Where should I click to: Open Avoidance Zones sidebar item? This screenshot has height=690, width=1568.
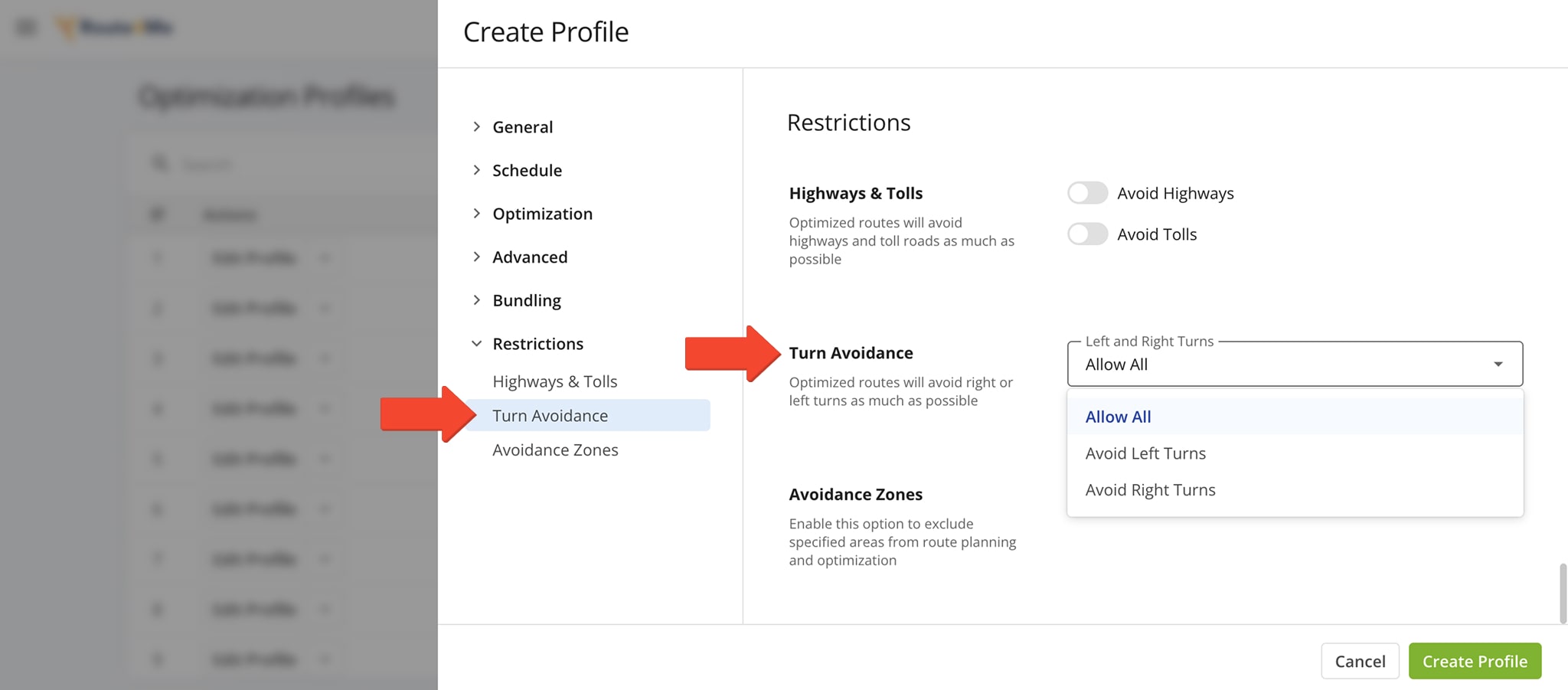tap(555, 450)
